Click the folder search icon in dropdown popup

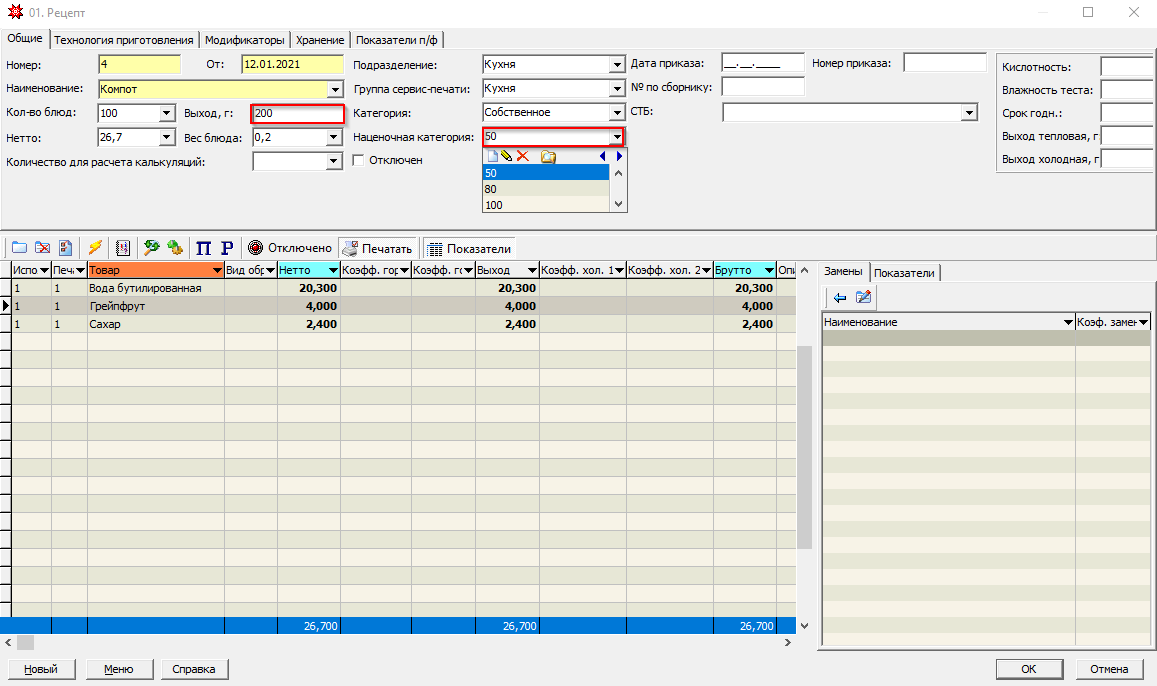pos(548,156)
